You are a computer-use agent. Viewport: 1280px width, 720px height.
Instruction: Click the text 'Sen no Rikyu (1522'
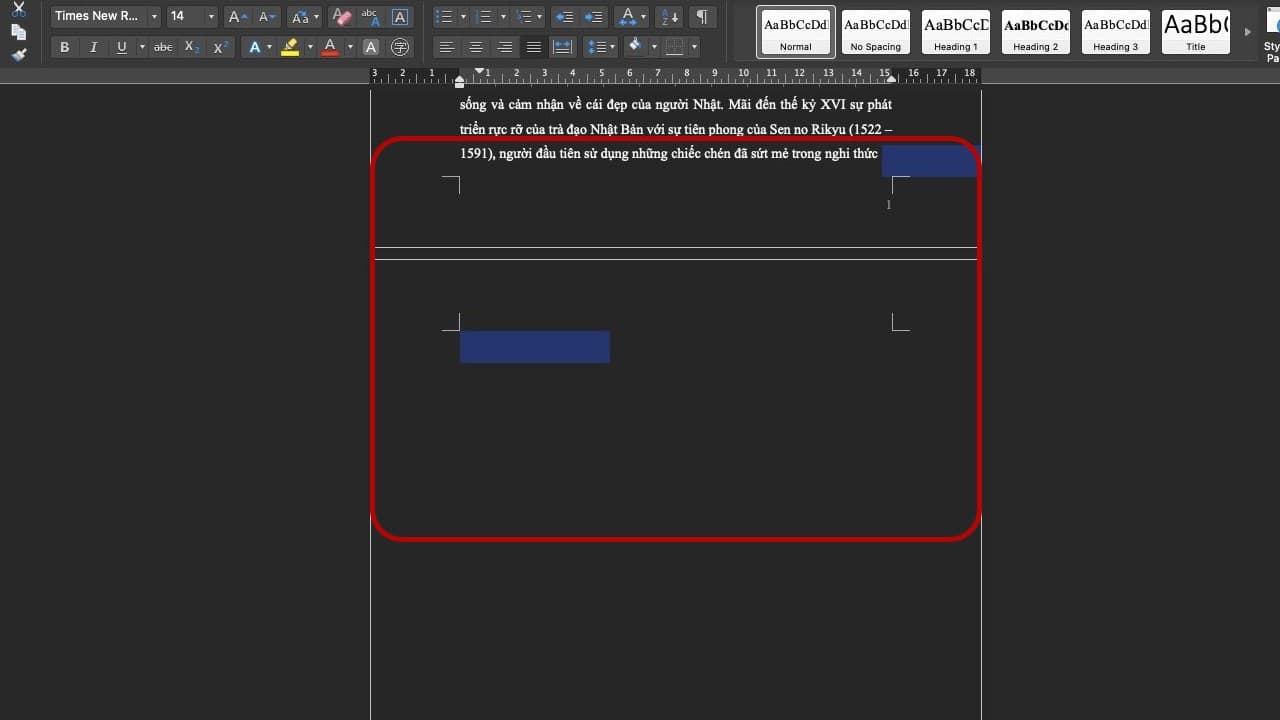click(x=819, y=129)
